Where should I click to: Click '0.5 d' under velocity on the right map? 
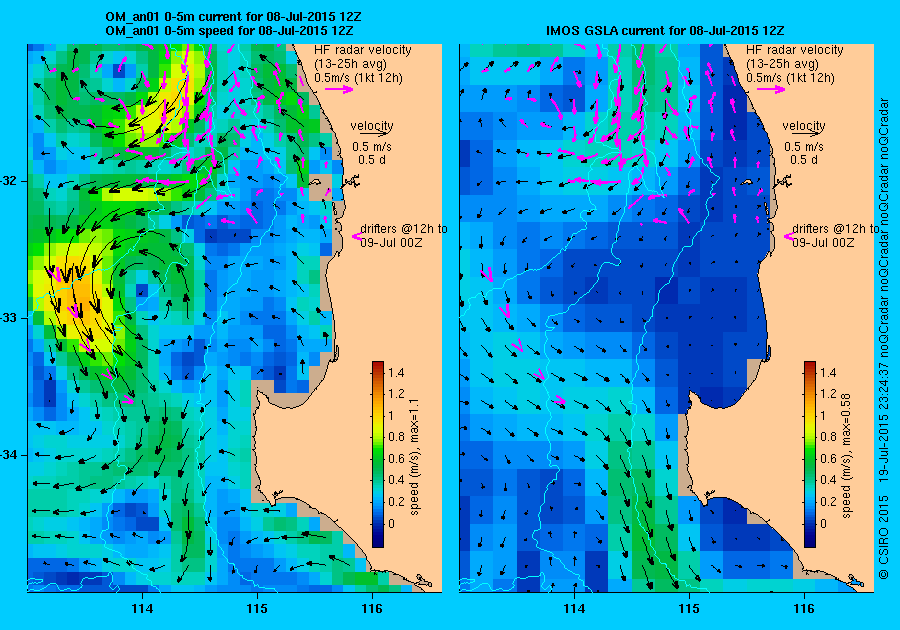click(x=804, y=160)
